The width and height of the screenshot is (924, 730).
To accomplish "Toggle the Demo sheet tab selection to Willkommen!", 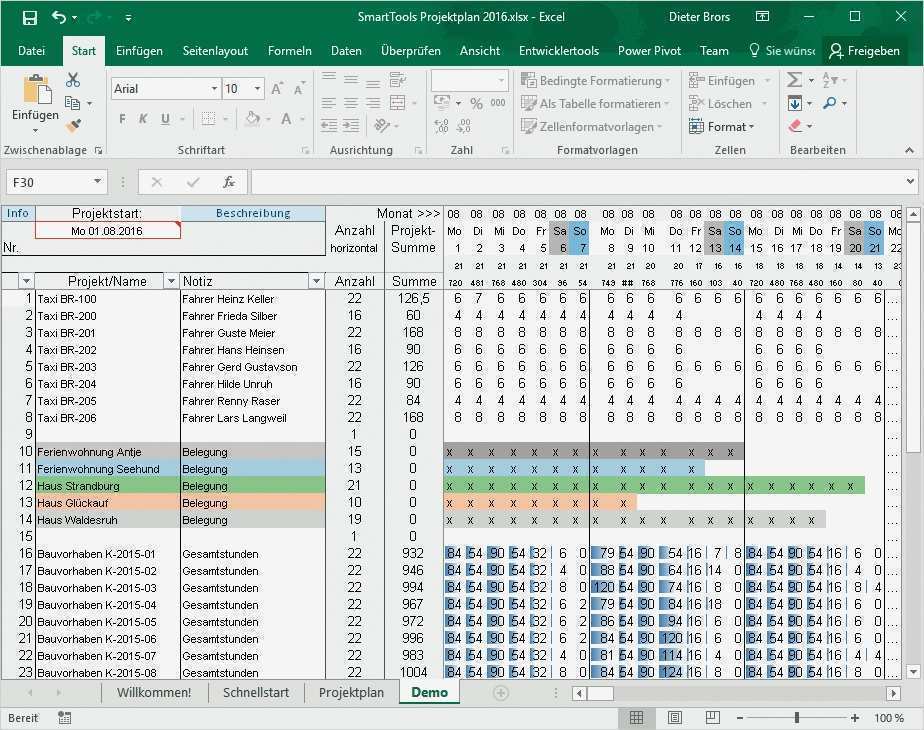I will (x=154, y=691).
